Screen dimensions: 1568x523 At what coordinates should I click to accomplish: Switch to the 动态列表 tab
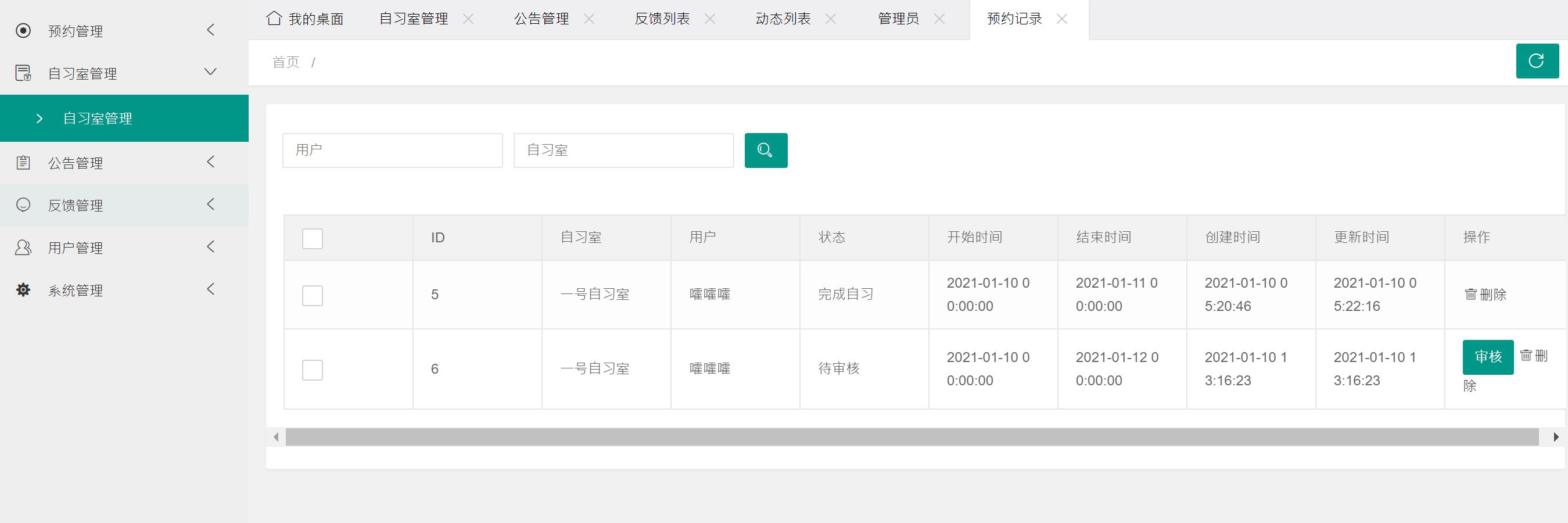click(783, 19)
